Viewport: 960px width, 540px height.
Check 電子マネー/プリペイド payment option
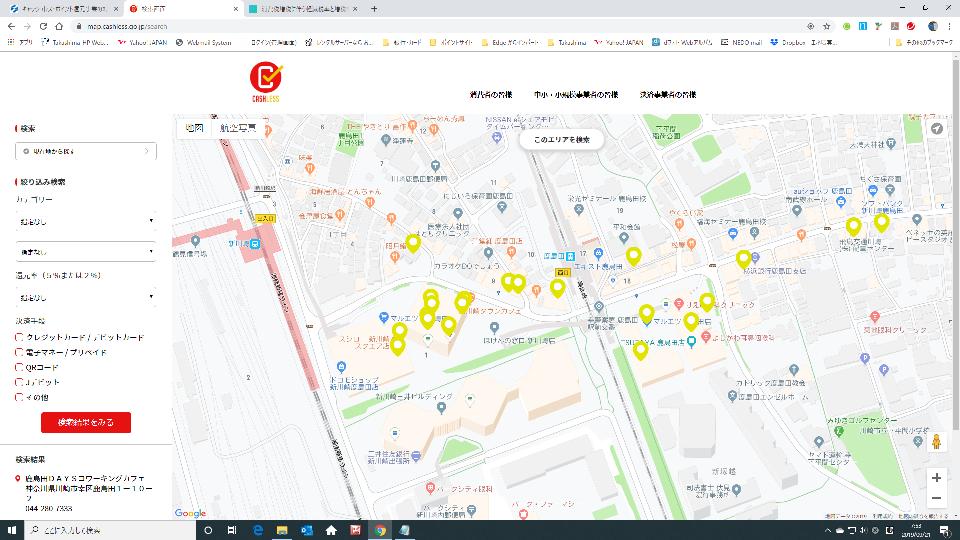pyautogui.click(x=19, y=353)
